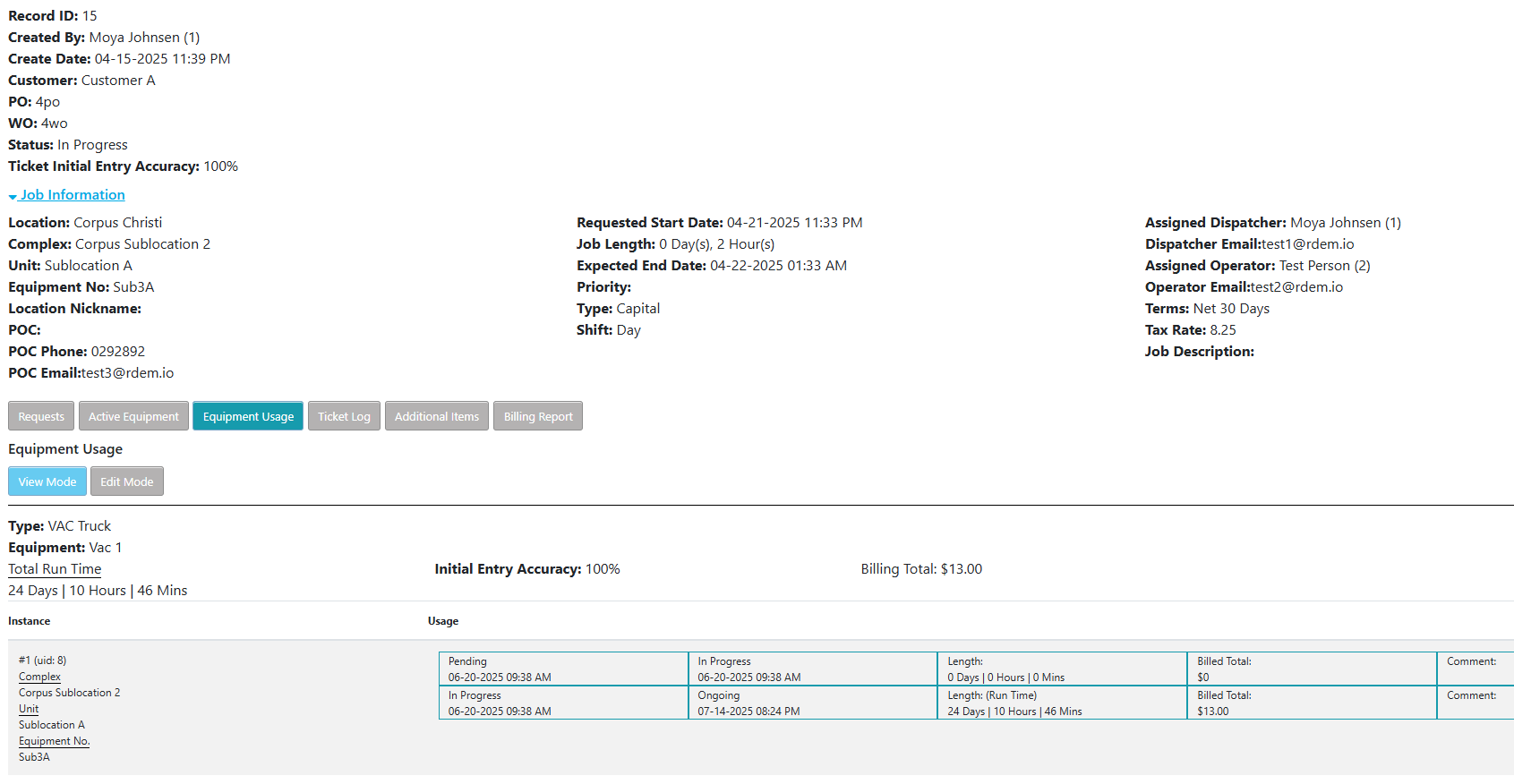Switch to the Active Equipment tab
This screenshot has width=1514, height=784.
click(x=133, y=416)
